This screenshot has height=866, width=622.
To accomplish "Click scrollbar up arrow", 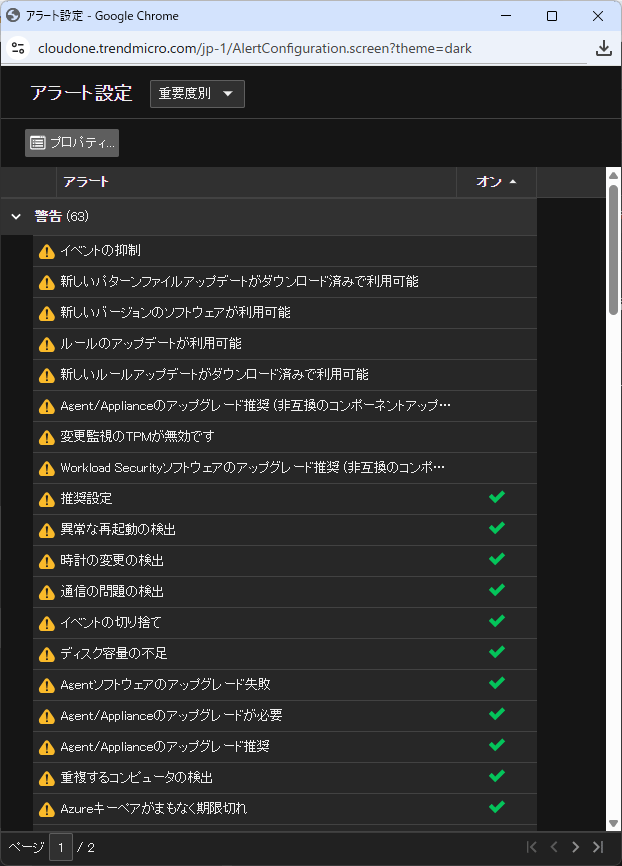I will click(x=613, y=176).
